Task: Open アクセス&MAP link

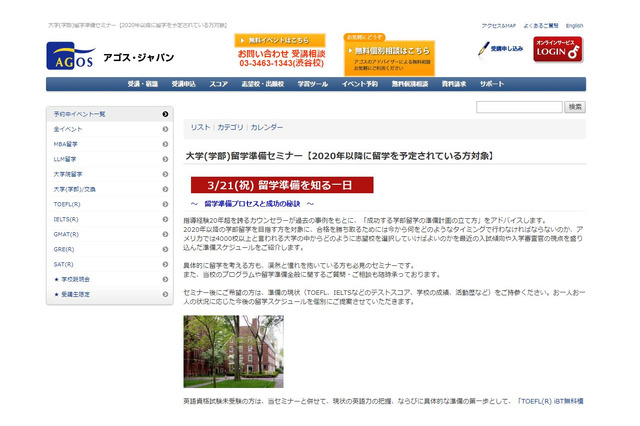Action: 498,26
